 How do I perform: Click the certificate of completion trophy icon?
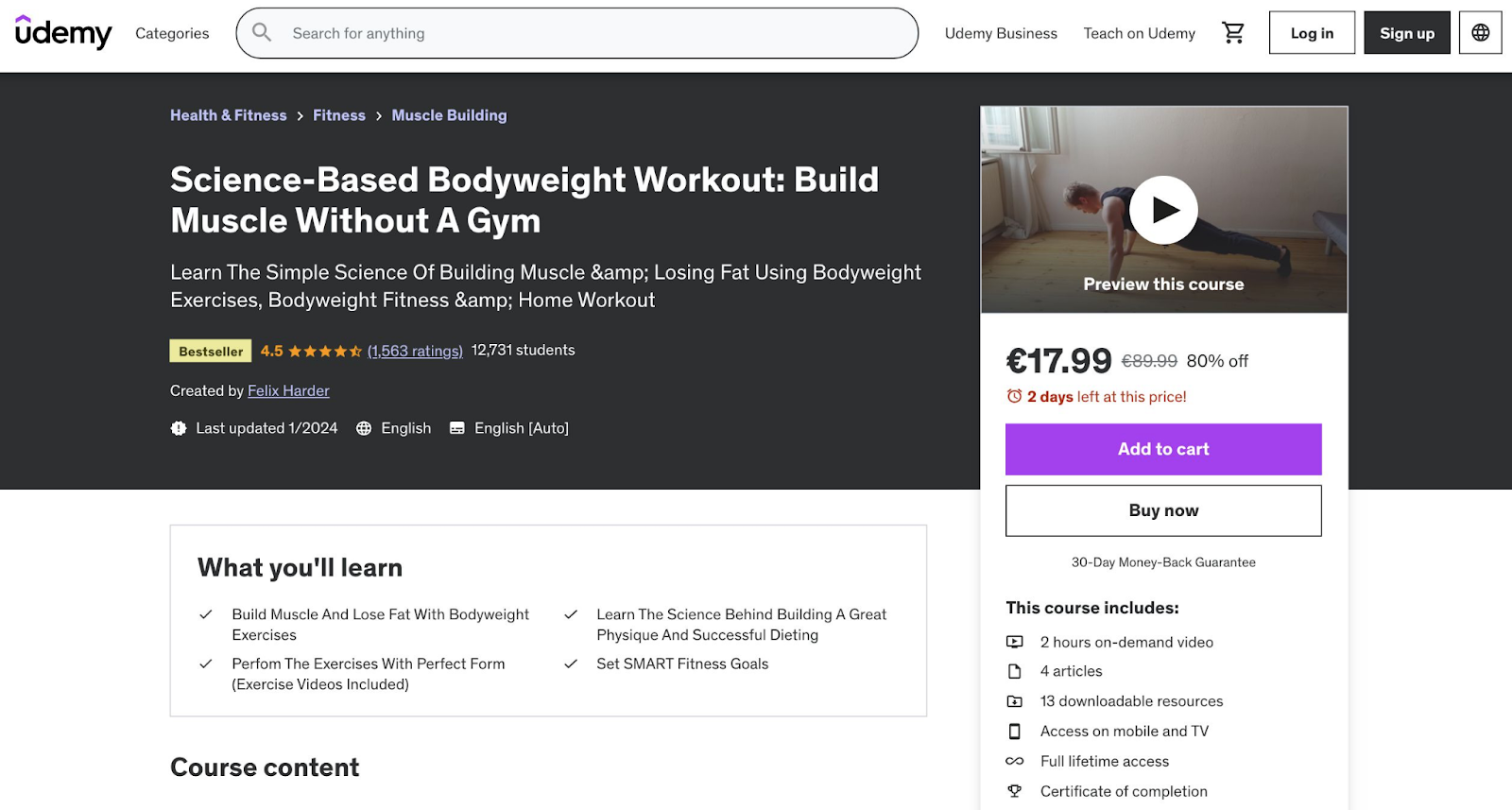[1015, 791]
